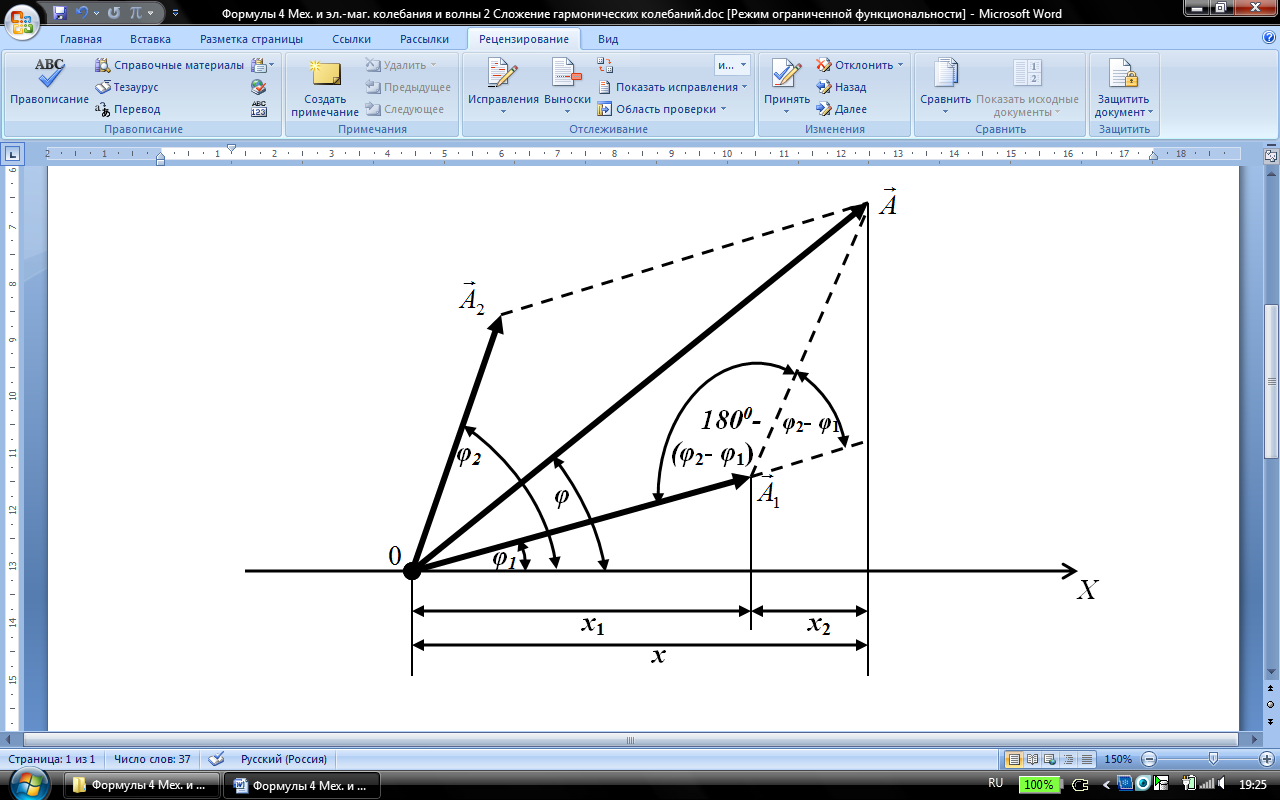This screenshot has height=800, width=1280.
Task: Expand the Исправления dropdown arrow
Action: click(504, 111)
